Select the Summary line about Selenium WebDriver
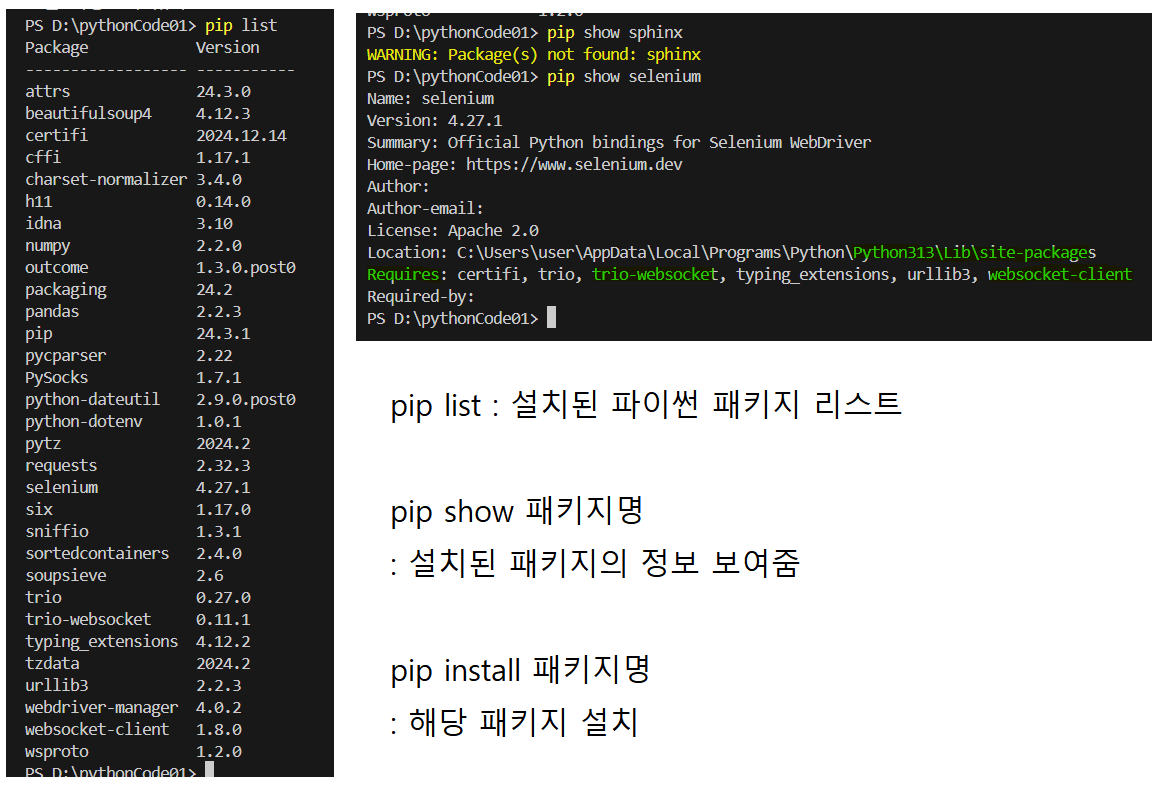The image size is (1163, 785). [x=619, y=142]
